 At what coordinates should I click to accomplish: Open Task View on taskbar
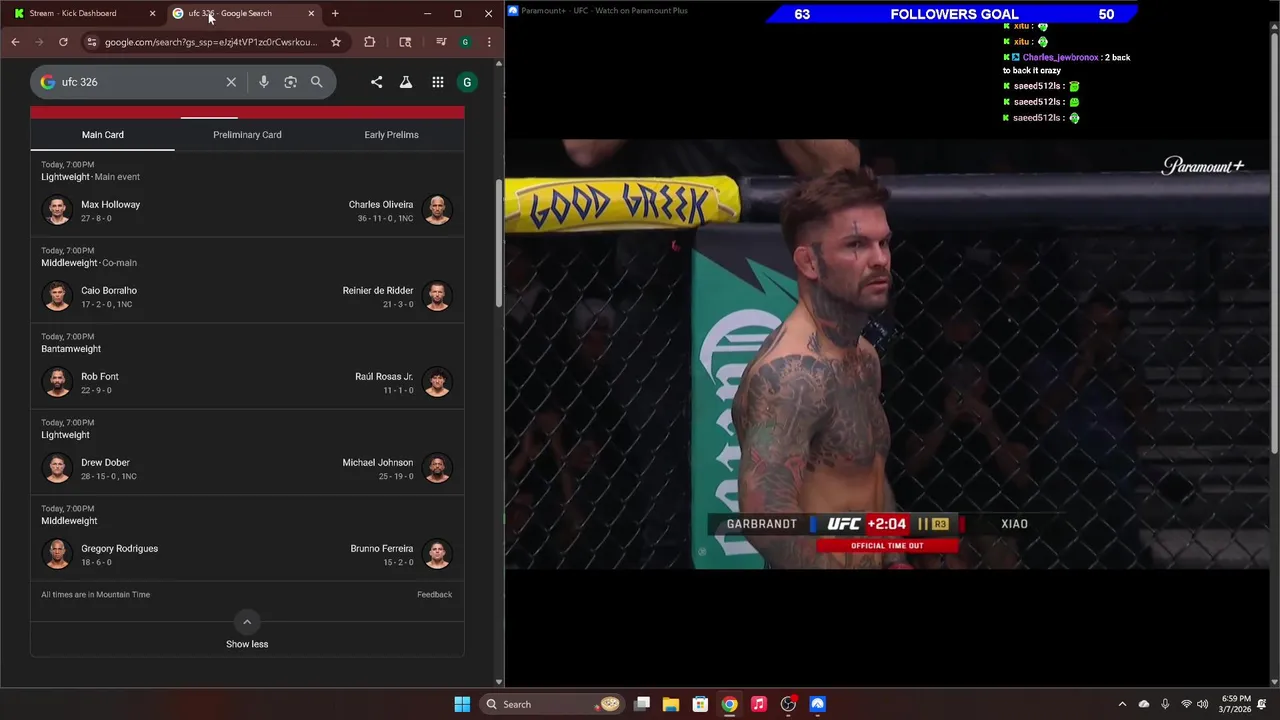(x=642, y=704)
